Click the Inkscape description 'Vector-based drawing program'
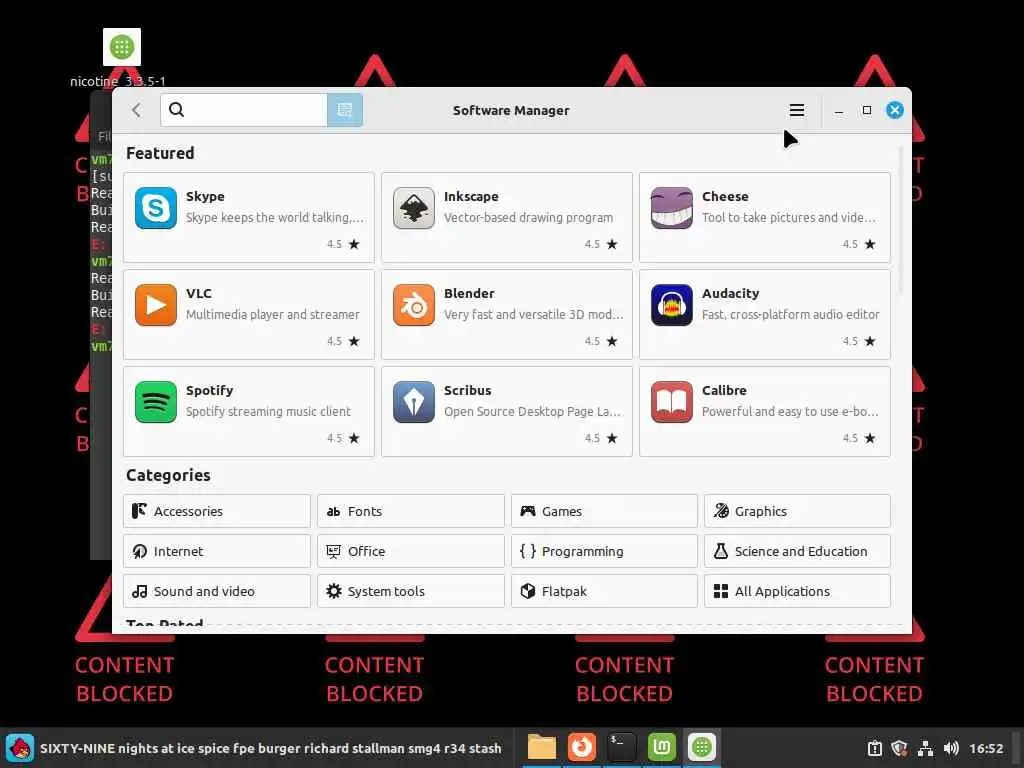1024x768 pixels. (528, 217)
